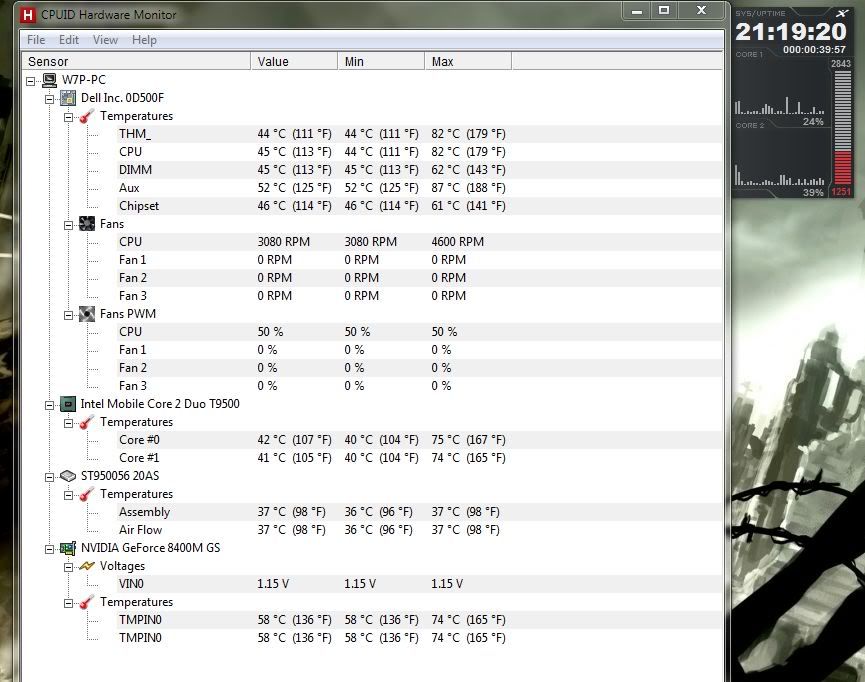This screenshot has height=682, width=865.
Task: Click the CORE 1 usage graph
Action: tap(779, 105)
